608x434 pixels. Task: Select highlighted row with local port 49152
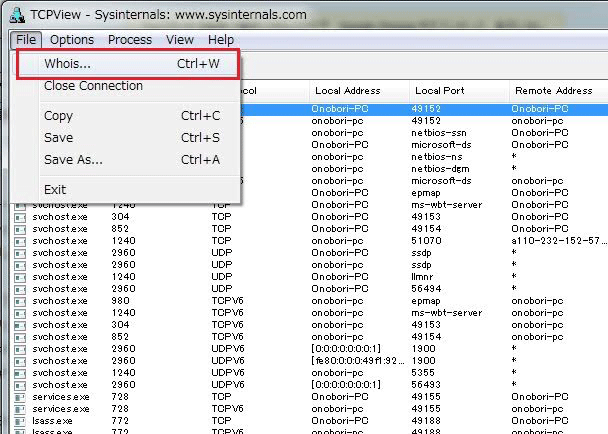[x=424, y=109]
